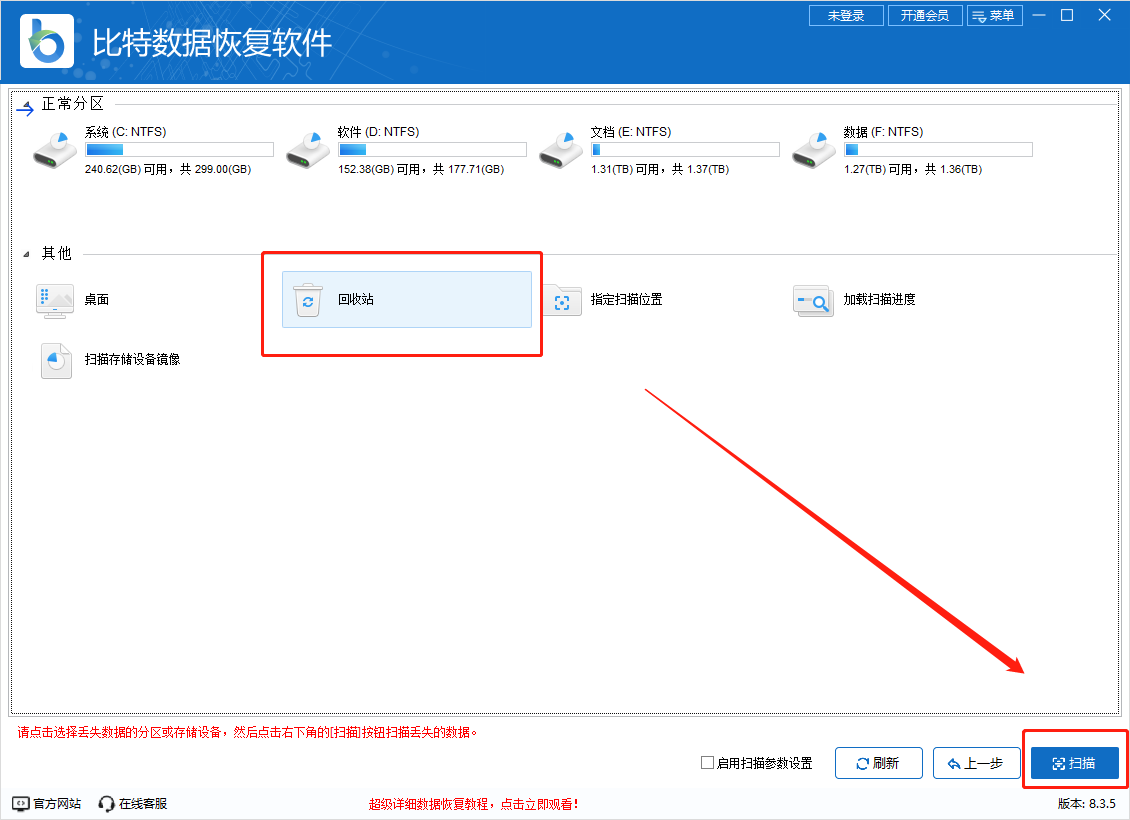Maximize the application window
This screenshot has height=820, width=1130.
(1067, 15)
